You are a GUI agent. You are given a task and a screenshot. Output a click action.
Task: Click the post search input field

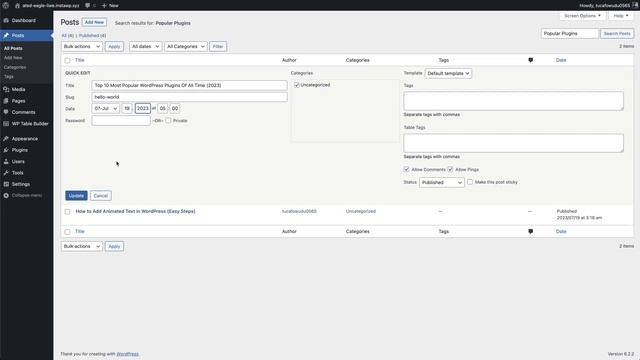pos(569,33)
